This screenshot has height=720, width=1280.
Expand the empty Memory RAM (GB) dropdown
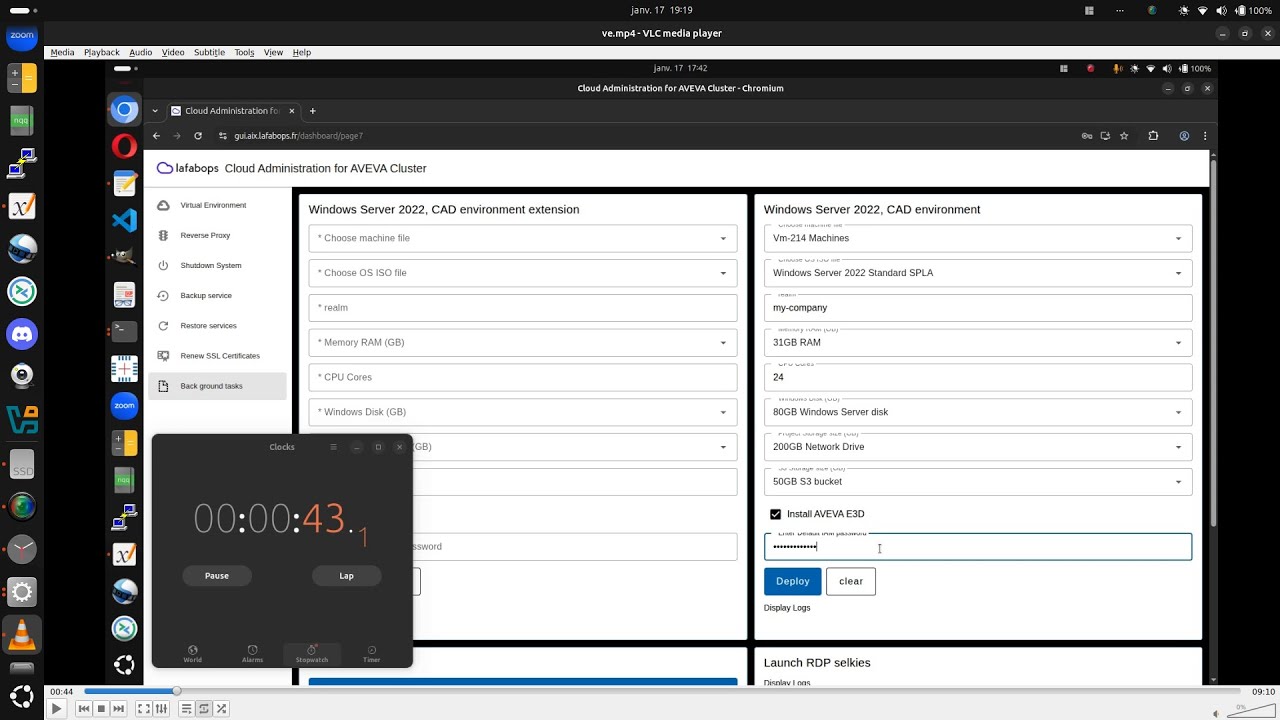tap(523, 342)
